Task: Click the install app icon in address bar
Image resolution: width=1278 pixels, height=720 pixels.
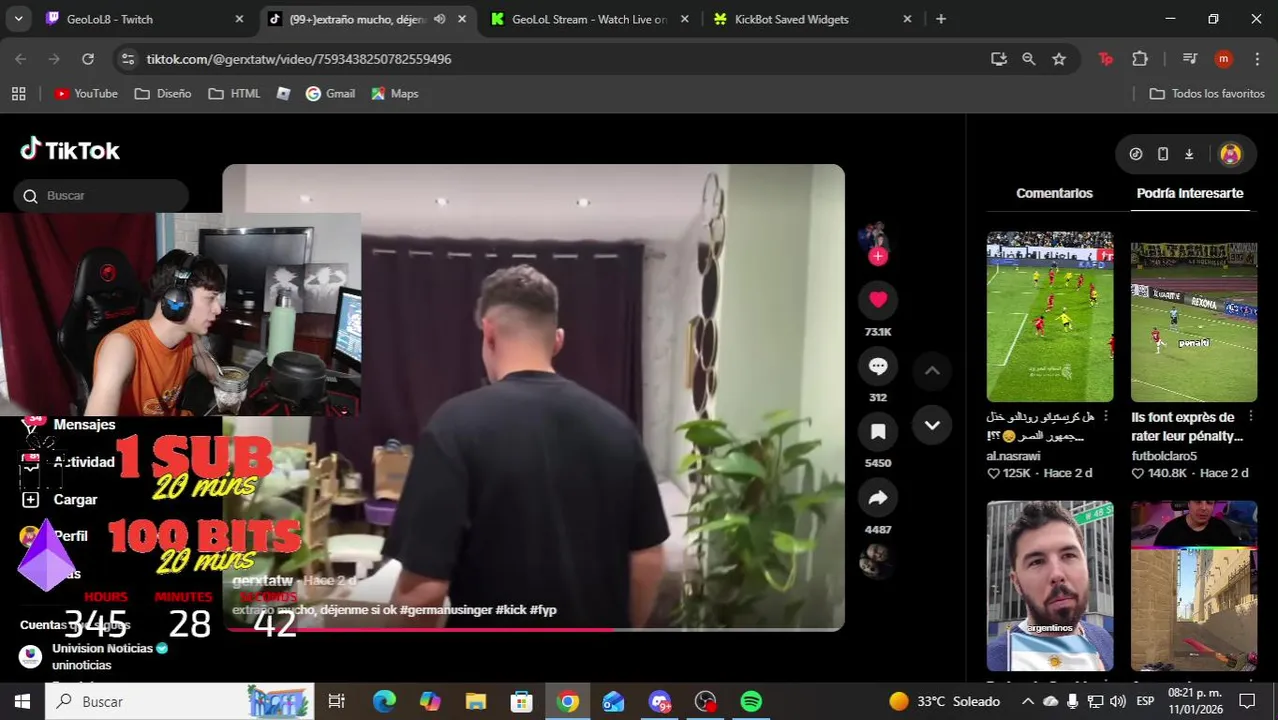Action: point(998,59)
